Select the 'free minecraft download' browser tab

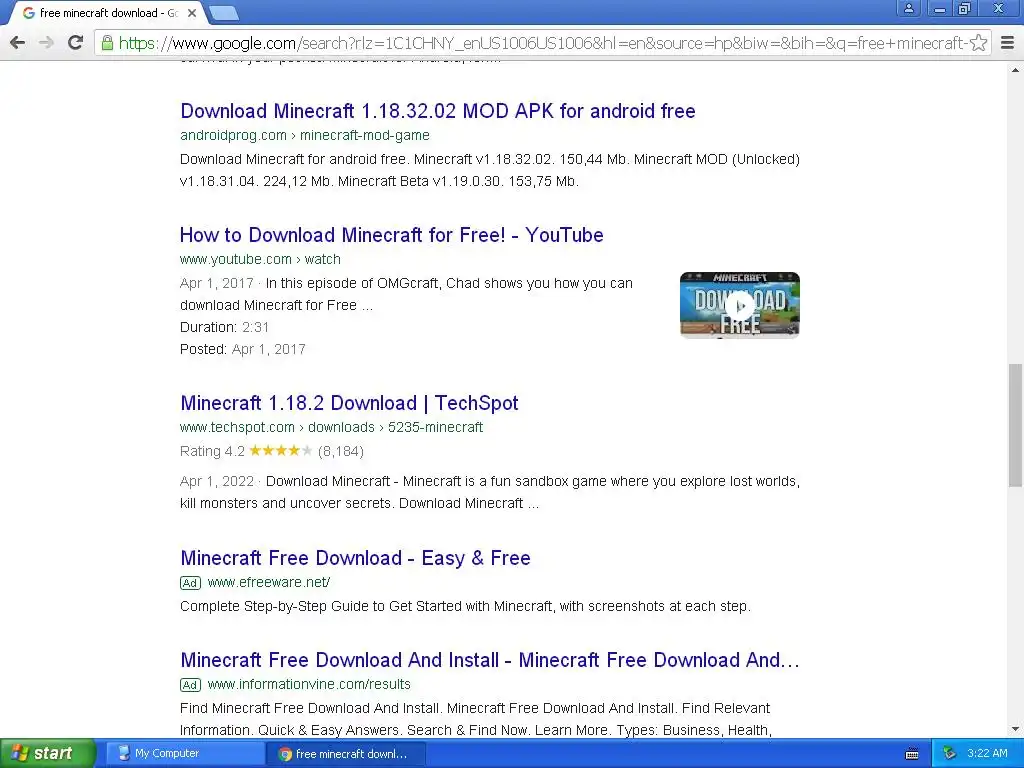(104, 12)
